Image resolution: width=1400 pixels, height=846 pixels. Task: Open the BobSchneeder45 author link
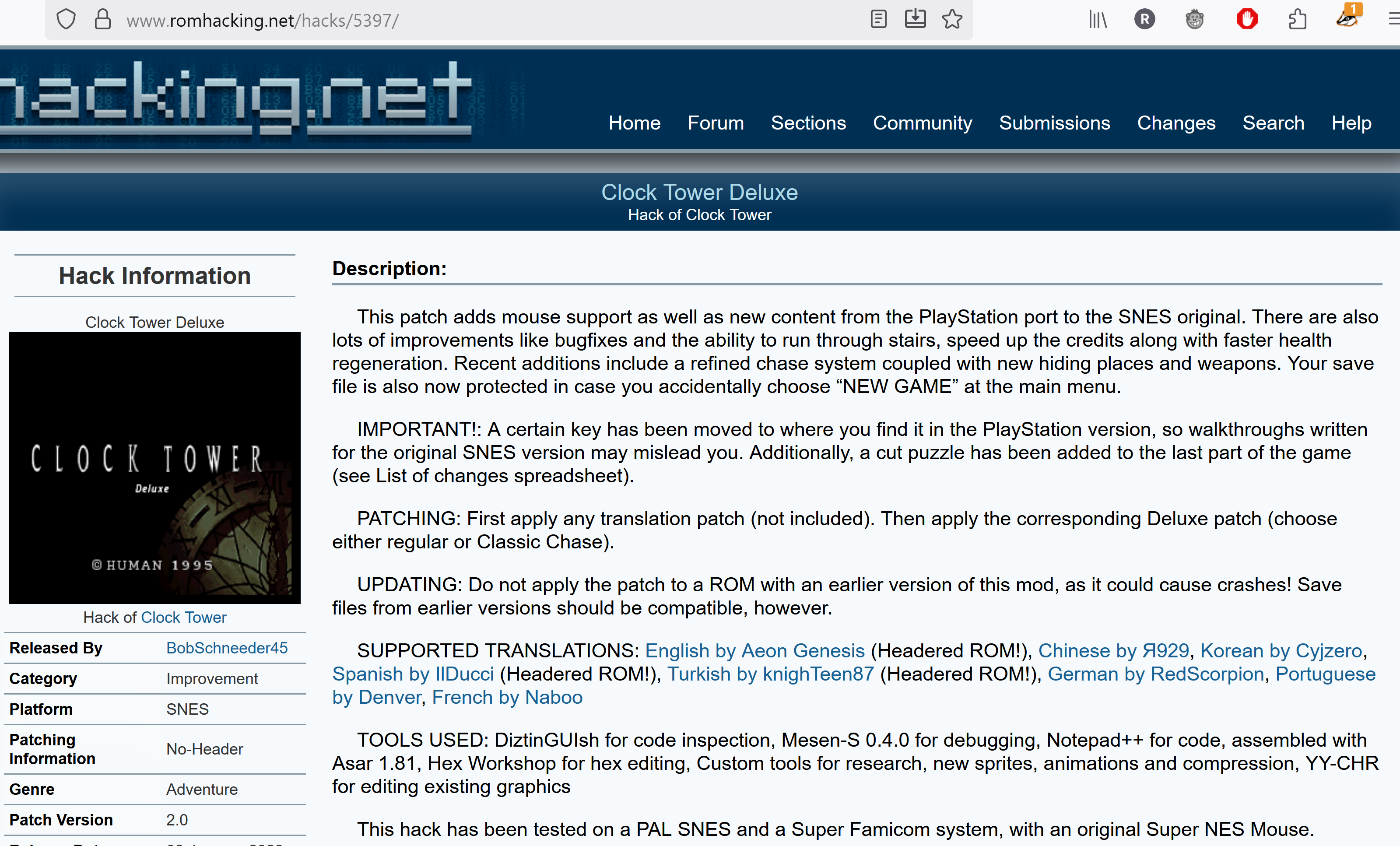point(227,648)
